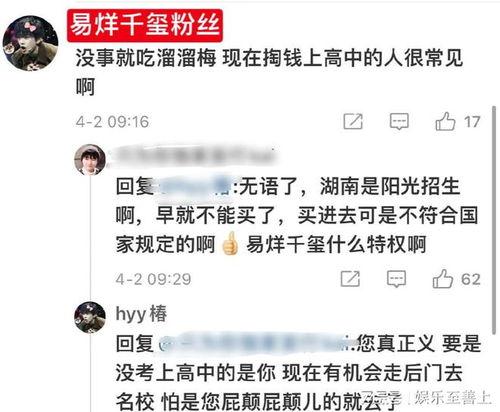Screen dimensions: 500x412
Task: Click the thumbs-up emoji in reply text
Action: [230, 244]
